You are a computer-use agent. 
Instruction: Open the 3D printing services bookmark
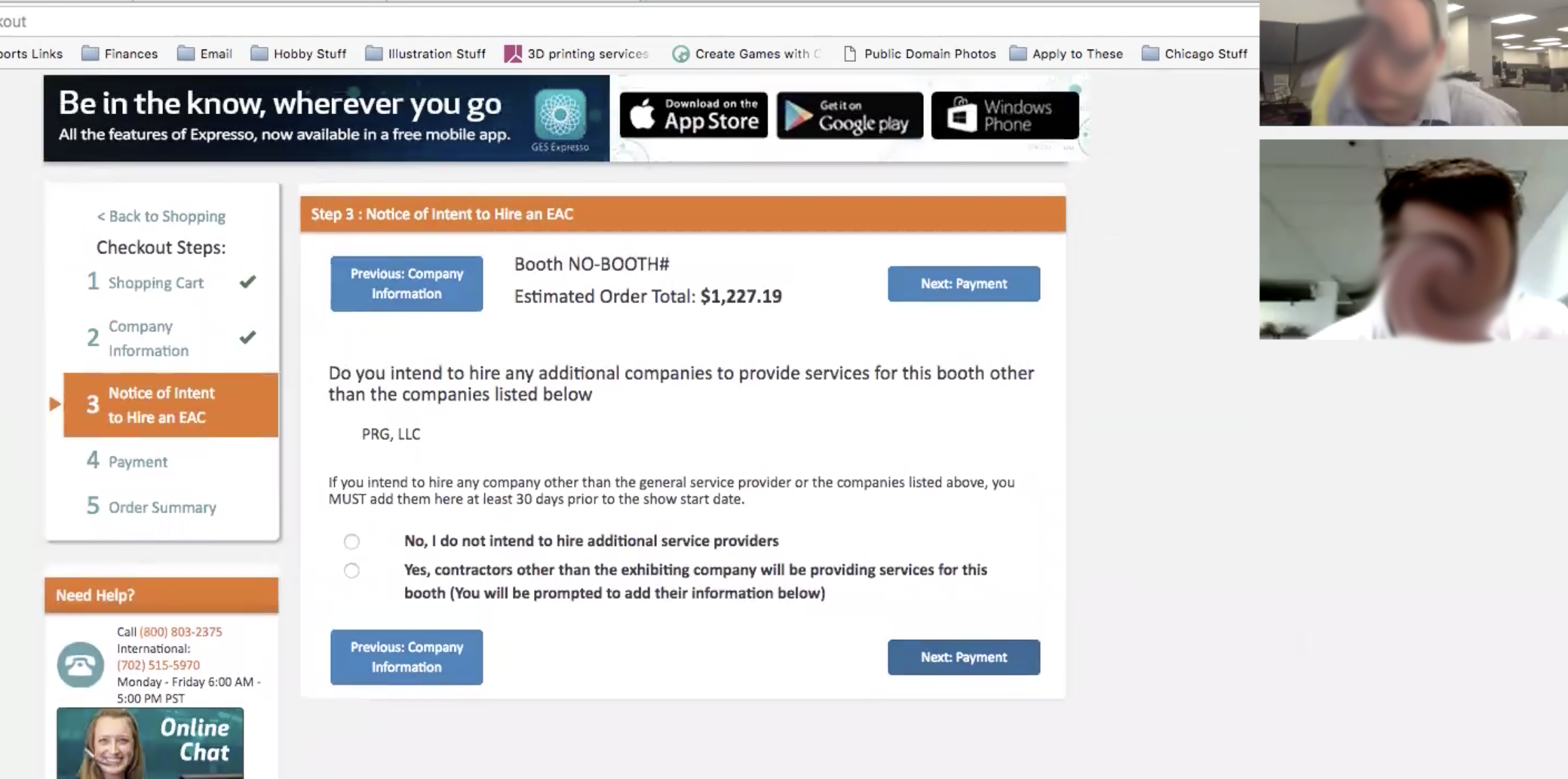pos(576,54)
